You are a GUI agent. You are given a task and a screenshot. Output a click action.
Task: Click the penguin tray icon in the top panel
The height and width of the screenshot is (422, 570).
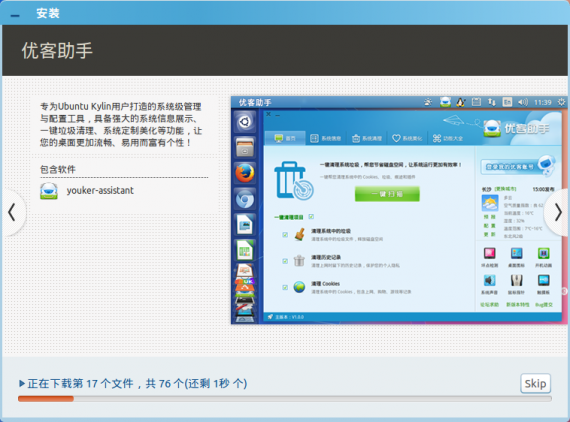461,102
